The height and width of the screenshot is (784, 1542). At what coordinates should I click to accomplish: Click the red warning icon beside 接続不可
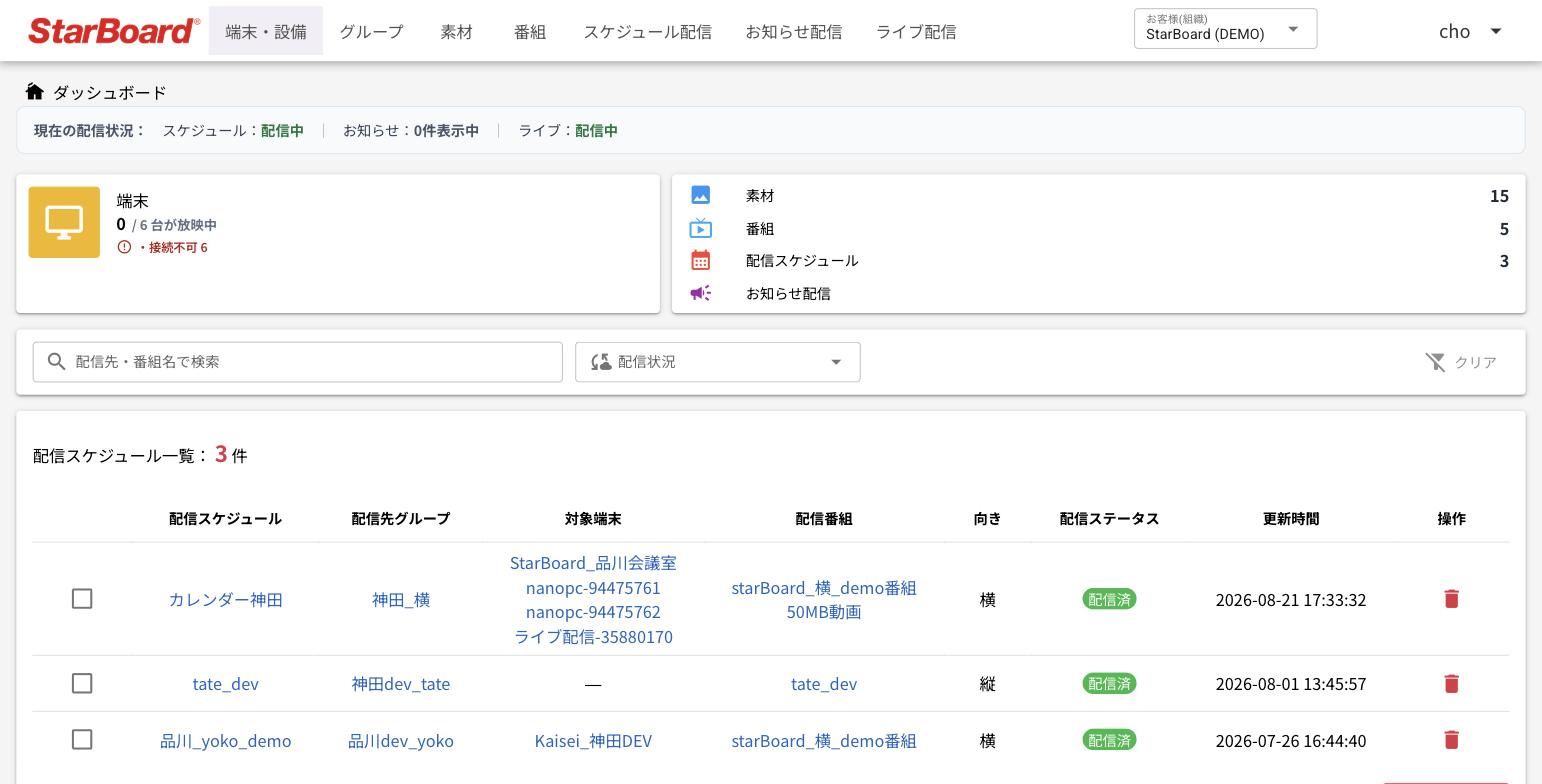pos(124,247)
